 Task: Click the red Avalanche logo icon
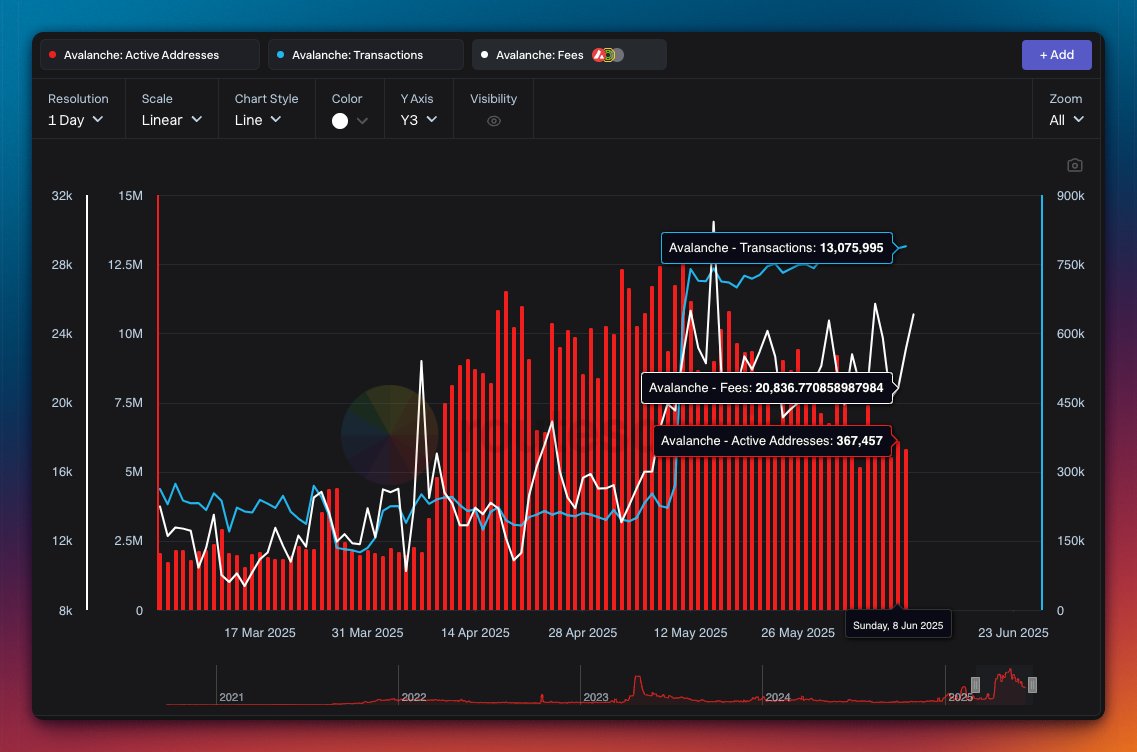pos(599,55)
